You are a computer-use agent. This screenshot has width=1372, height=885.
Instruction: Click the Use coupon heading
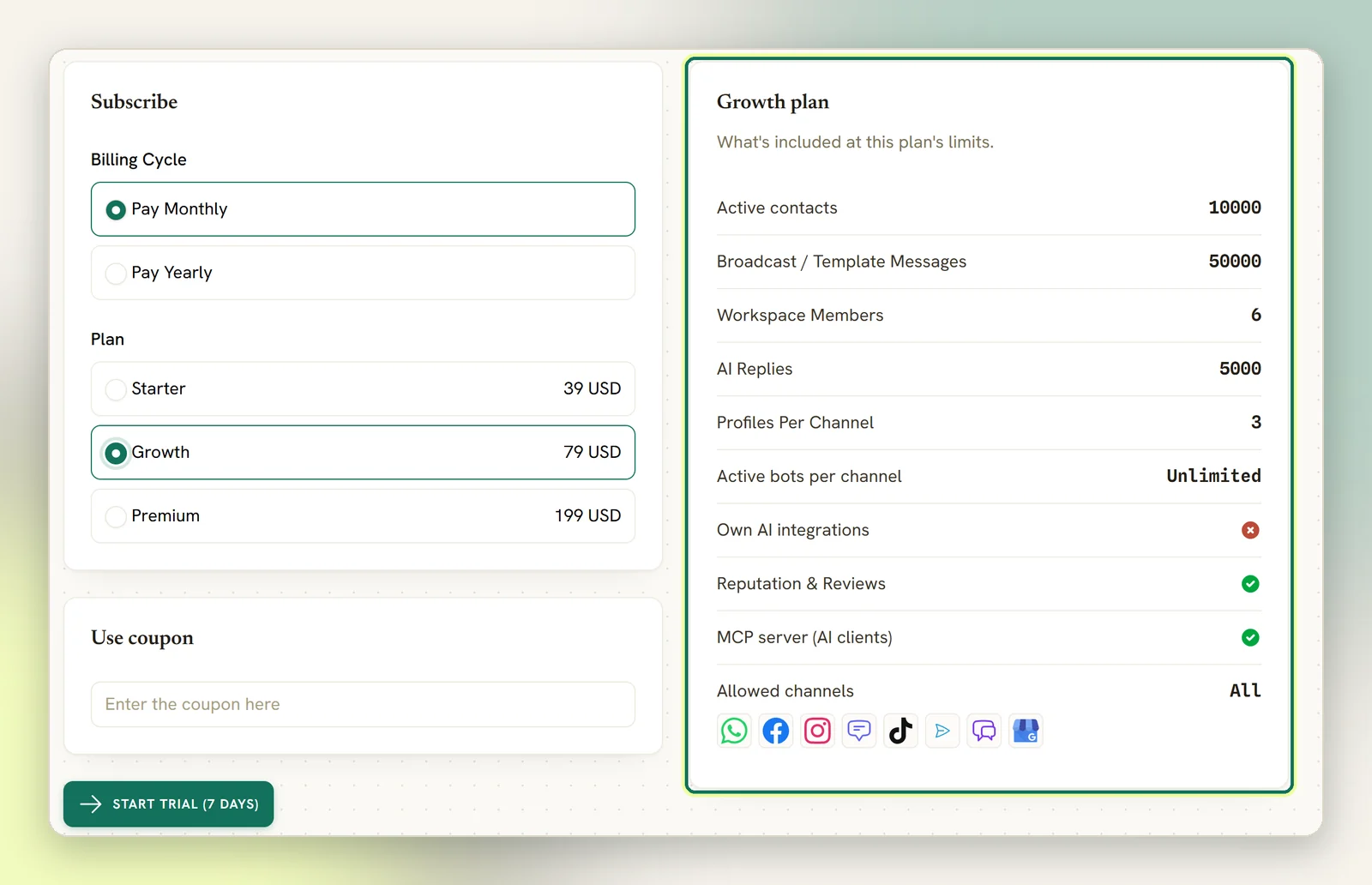[142, 638]
